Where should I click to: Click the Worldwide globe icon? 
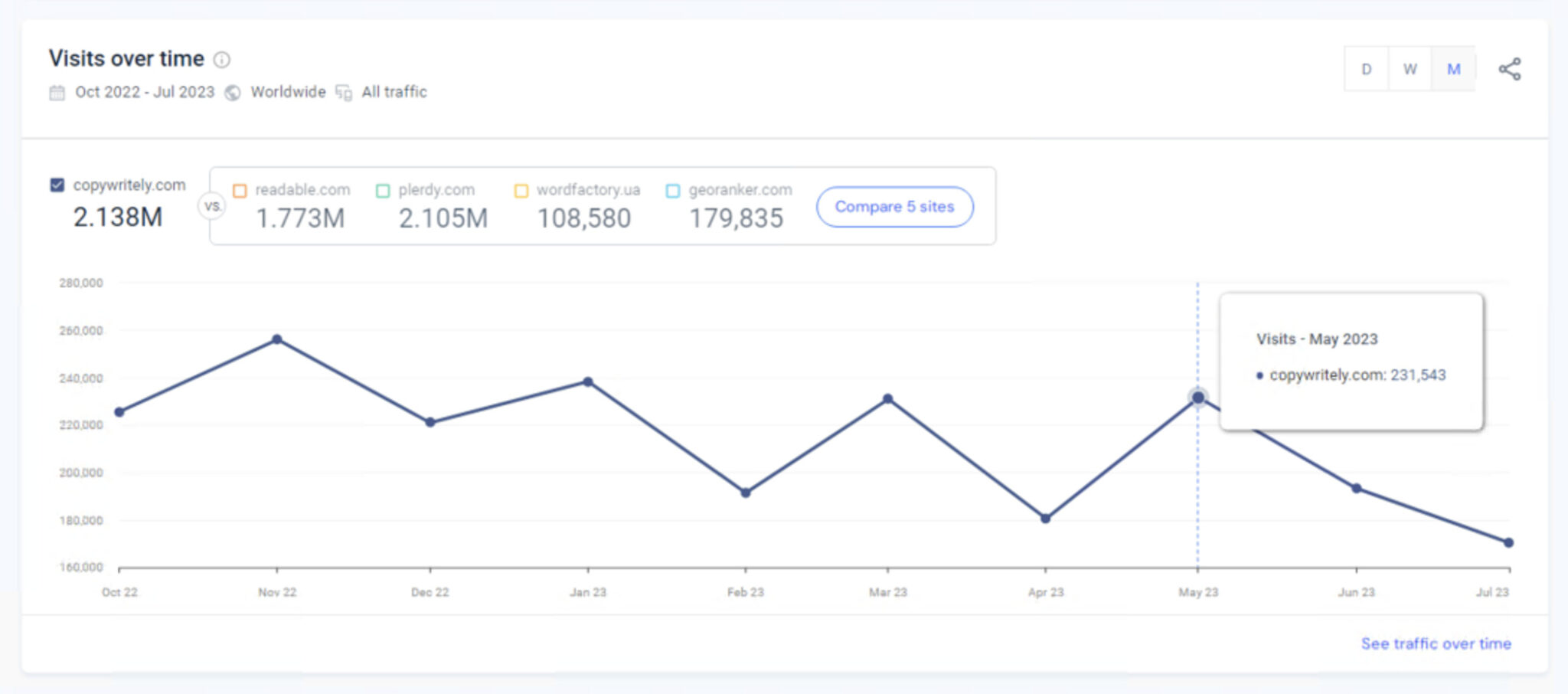[234, 92]
